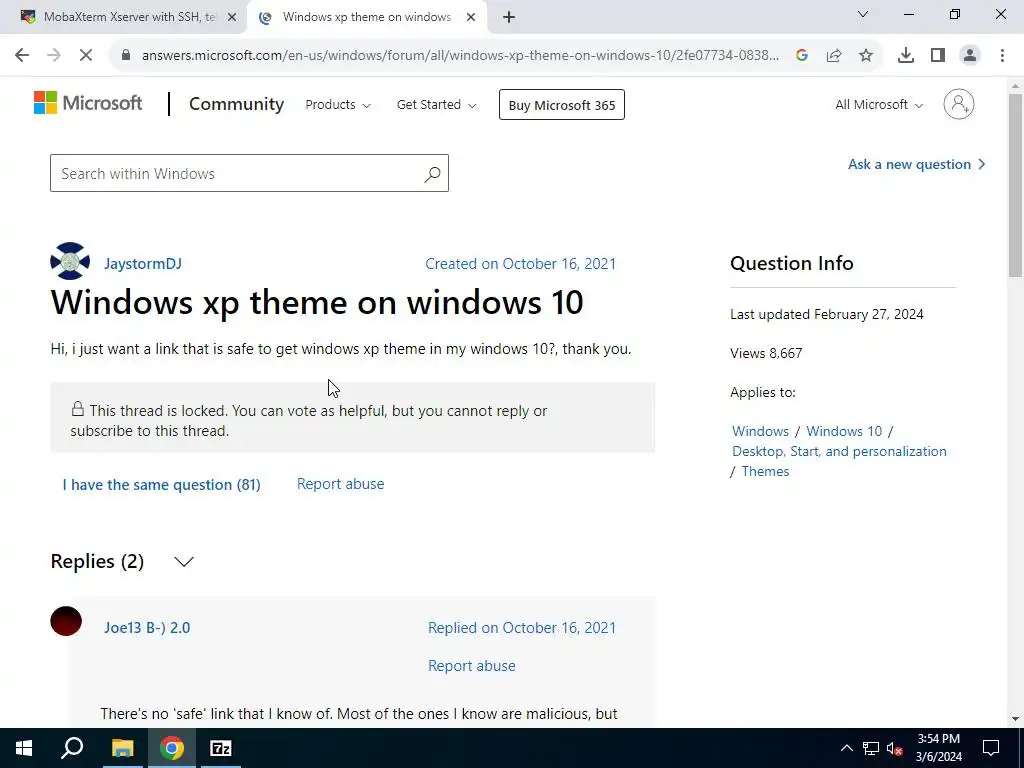Open the Chrome downloads icon
This screenshot has width=1024, height=768.
click(x=906, y=56)
